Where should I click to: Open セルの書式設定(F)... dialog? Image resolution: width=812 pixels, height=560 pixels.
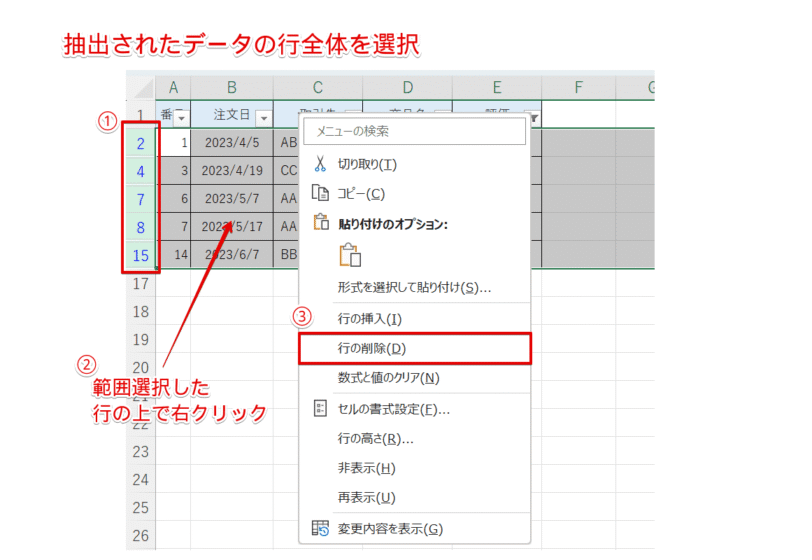(415, 409)
